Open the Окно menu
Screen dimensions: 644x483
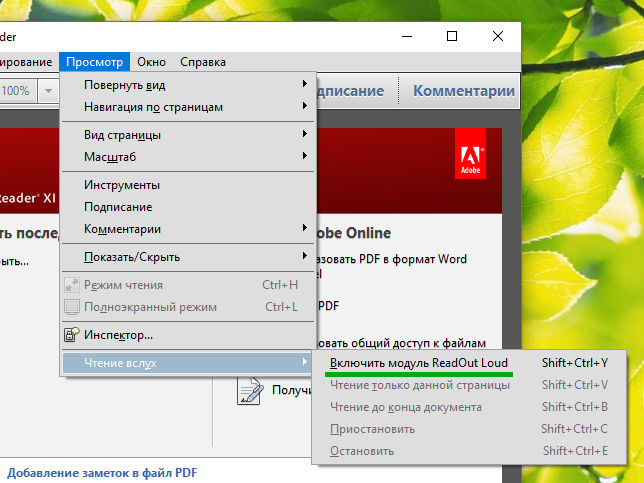[152, 62]
